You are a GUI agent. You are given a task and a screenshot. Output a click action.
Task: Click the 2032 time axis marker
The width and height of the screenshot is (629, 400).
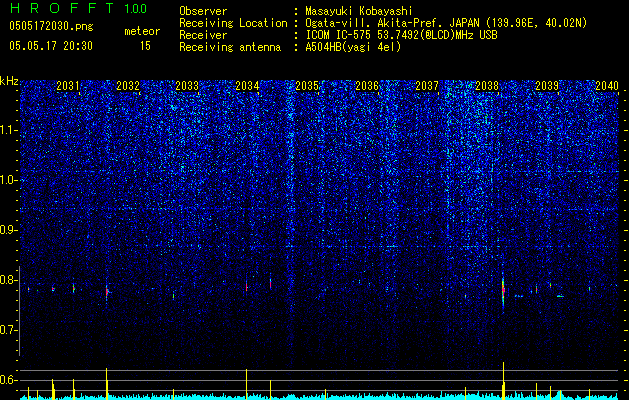128,85
